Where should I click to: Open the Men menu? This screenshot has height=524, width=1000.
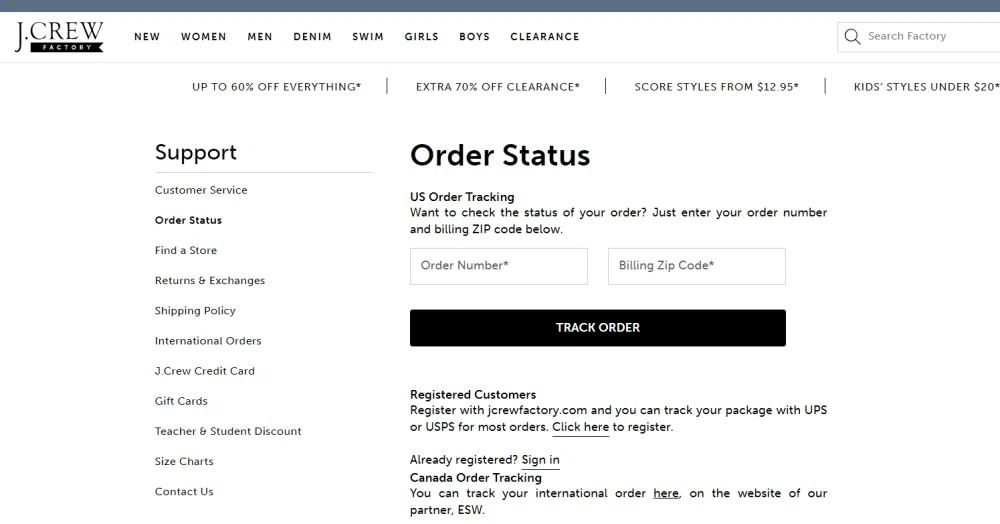pyautogui.click(x=260, y=37)
